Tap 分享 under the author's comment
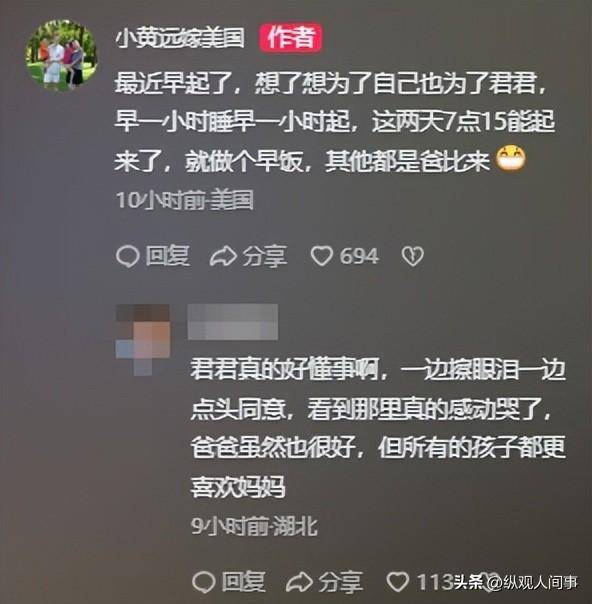The width and height of the screenshot is (592, 604). click(265, 257)
